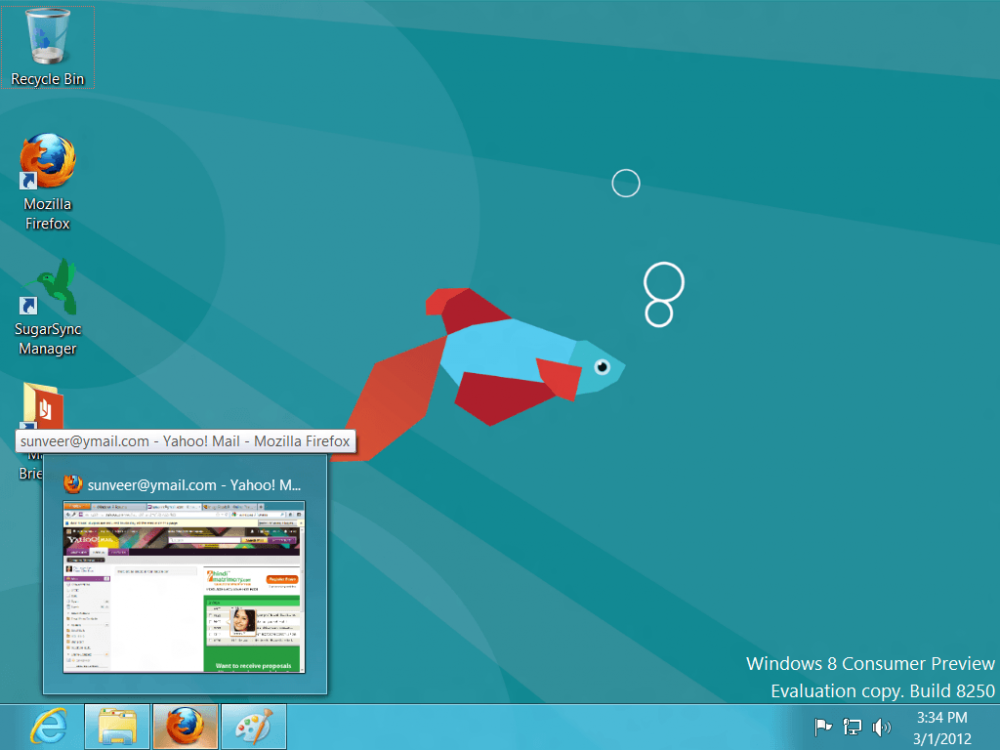Switch to Firefox via its taskbar button
The height and width of the screenshot is (750, 1000).
click(x=186, y=726)
